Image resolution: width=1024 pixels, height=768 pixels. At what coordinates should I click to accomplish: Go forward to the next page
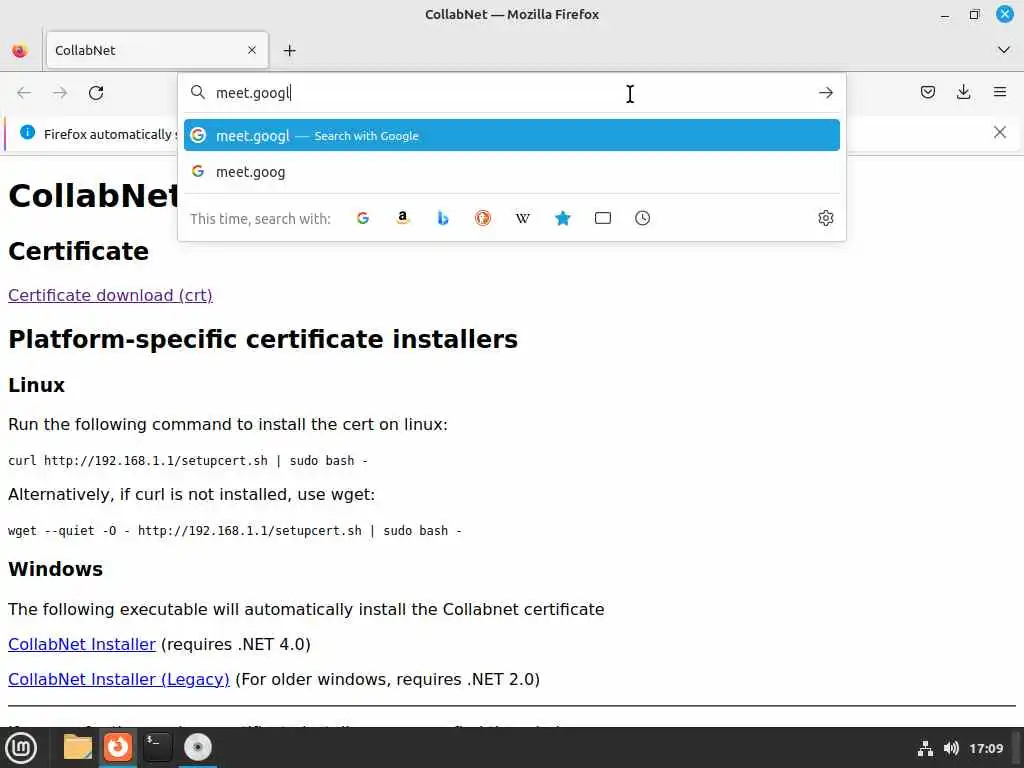coord(60,93)
